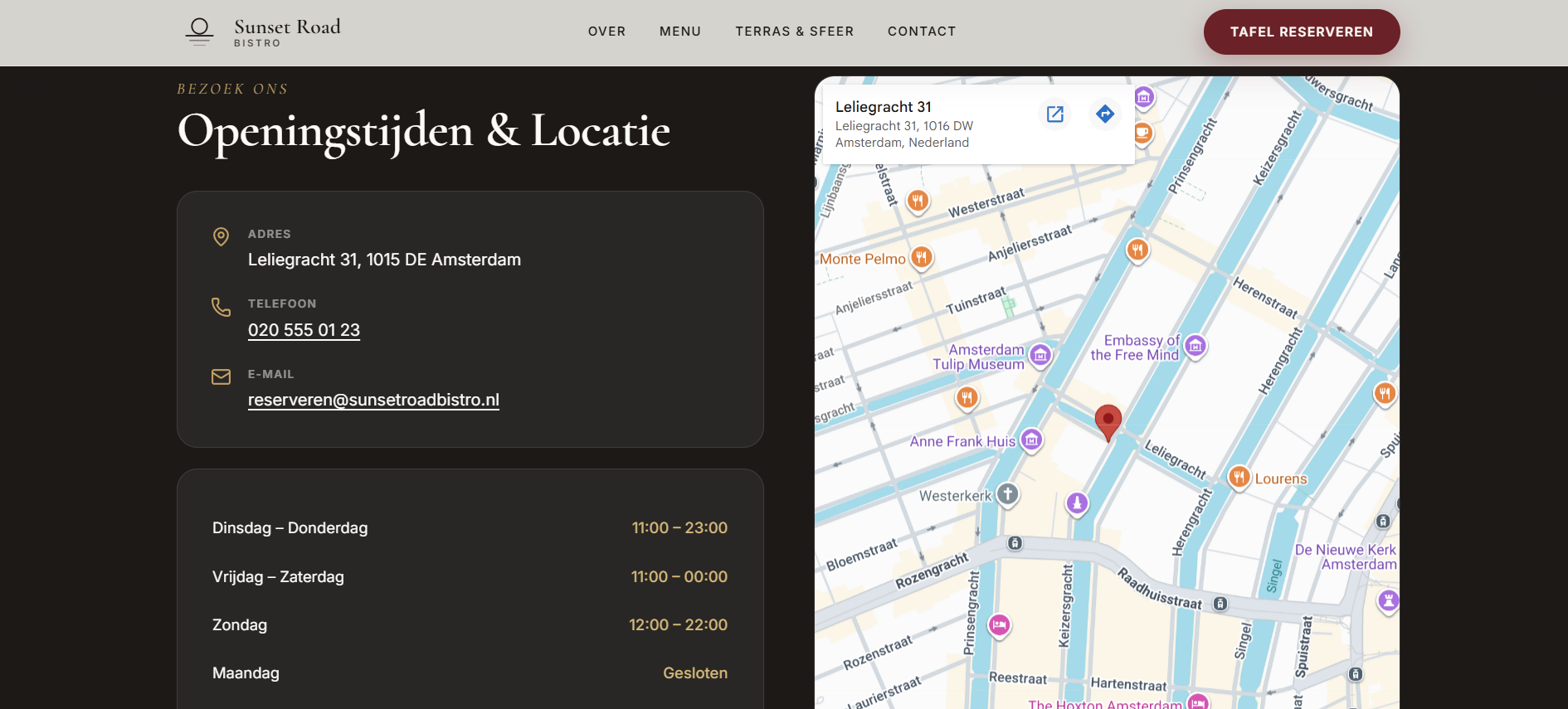Viewport: 1568px width, 709px height.
Task: Click the Lourens restaurant marker
Action: point(1239,477)
